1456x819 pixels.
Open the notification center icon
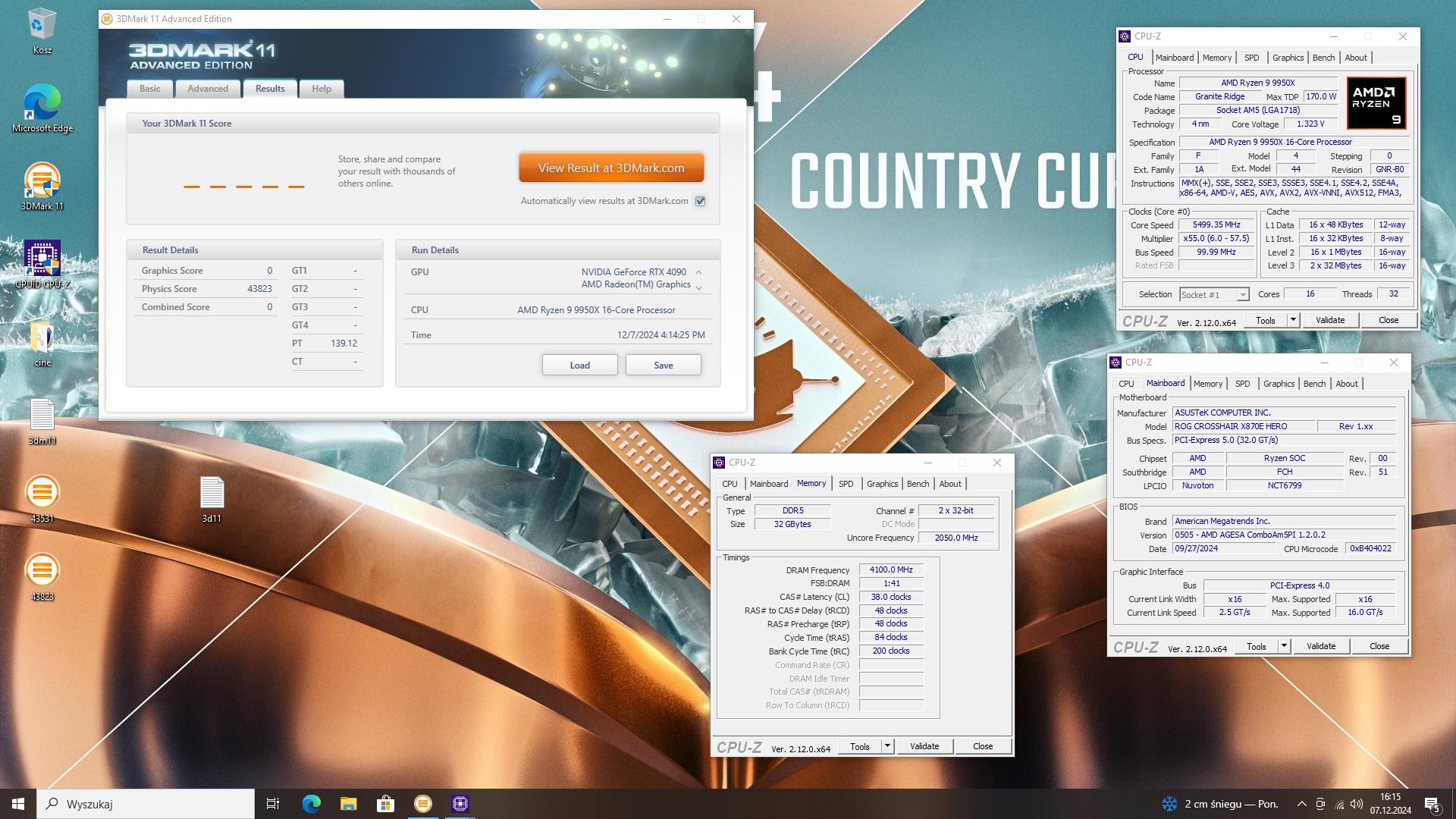coord(1432,804)
